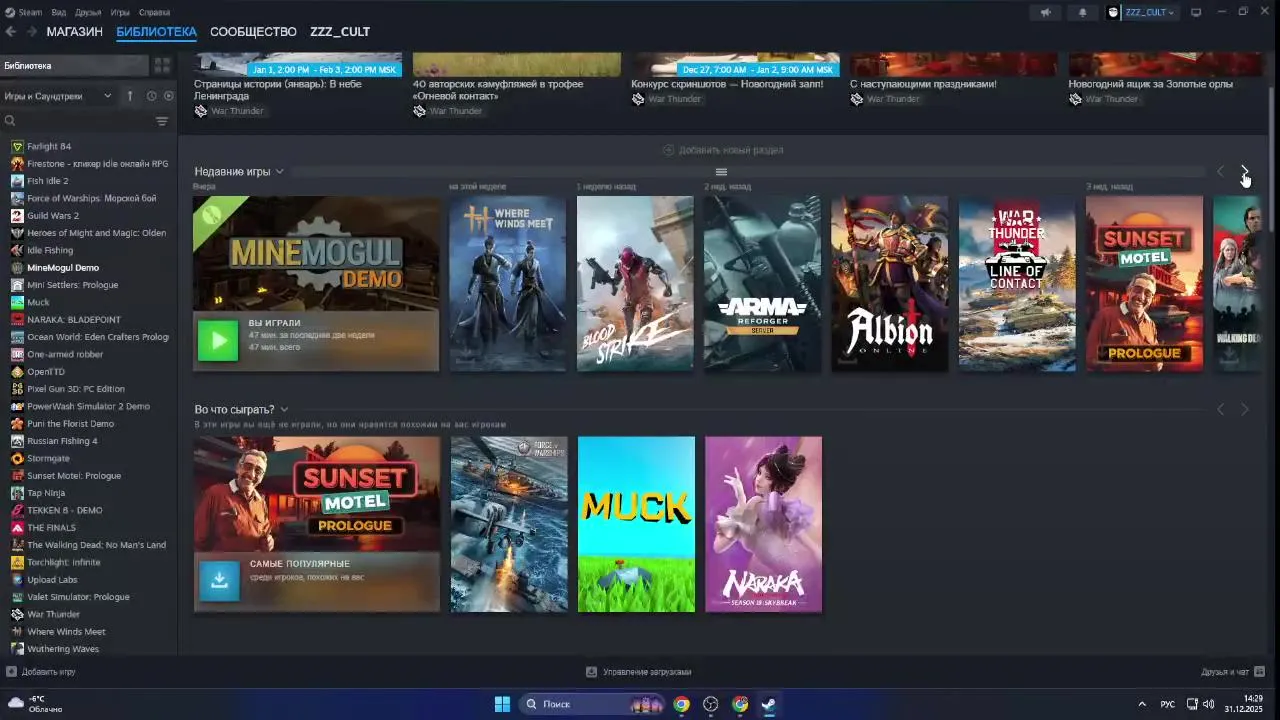Image resolution: width=1280 pixels, height=720 pixels.
Task: Go to the БИБЛИОТЕКА tab
Action: click(x=156, y=32)
